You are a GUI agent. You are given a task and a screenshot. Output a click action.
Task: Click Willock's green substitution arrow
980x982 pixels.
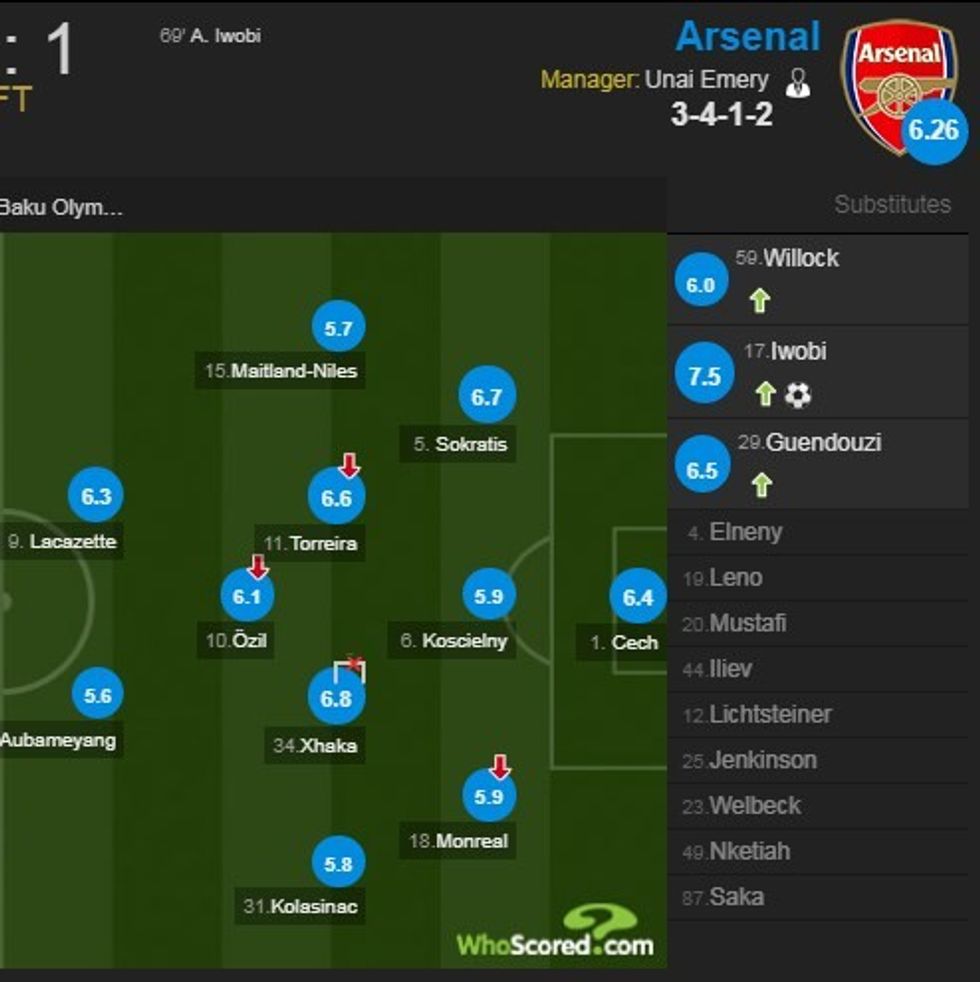(759, 300)
